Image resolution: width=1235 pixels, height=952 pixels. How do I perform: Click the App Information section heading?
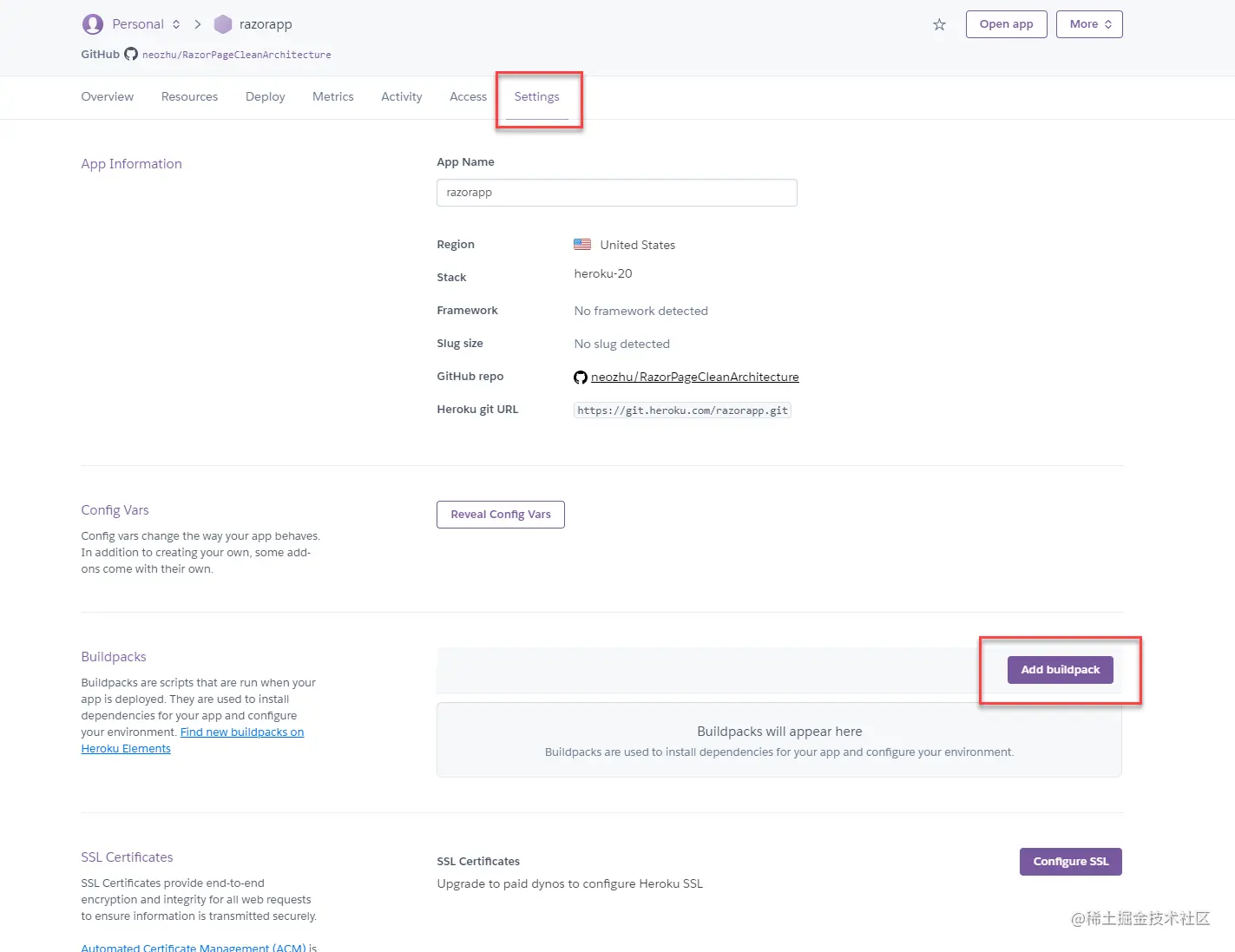click(x=132, y=164)
